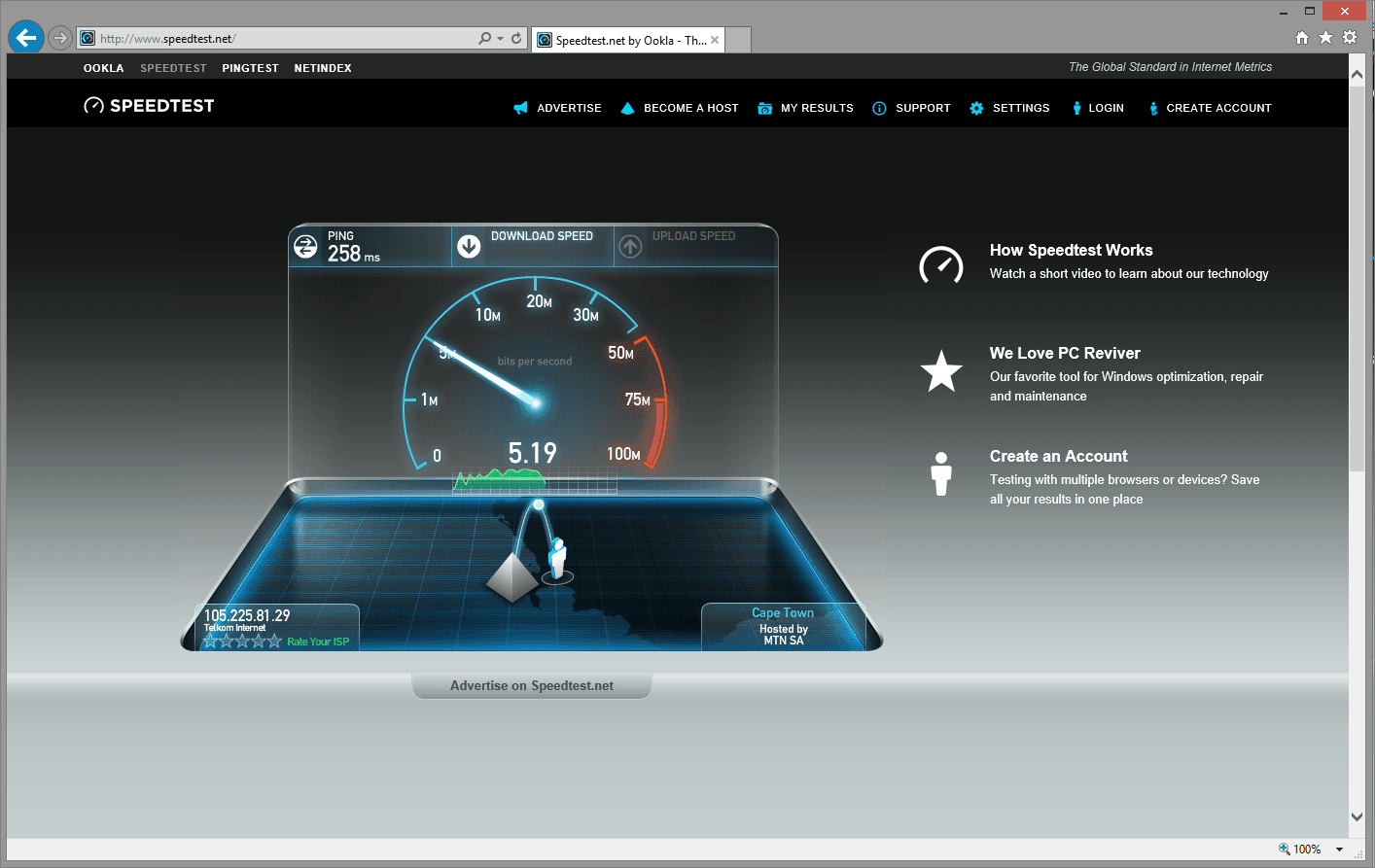Open the MY RESULTS link
The image size is (1375, 868).
(x=817, y=108)
